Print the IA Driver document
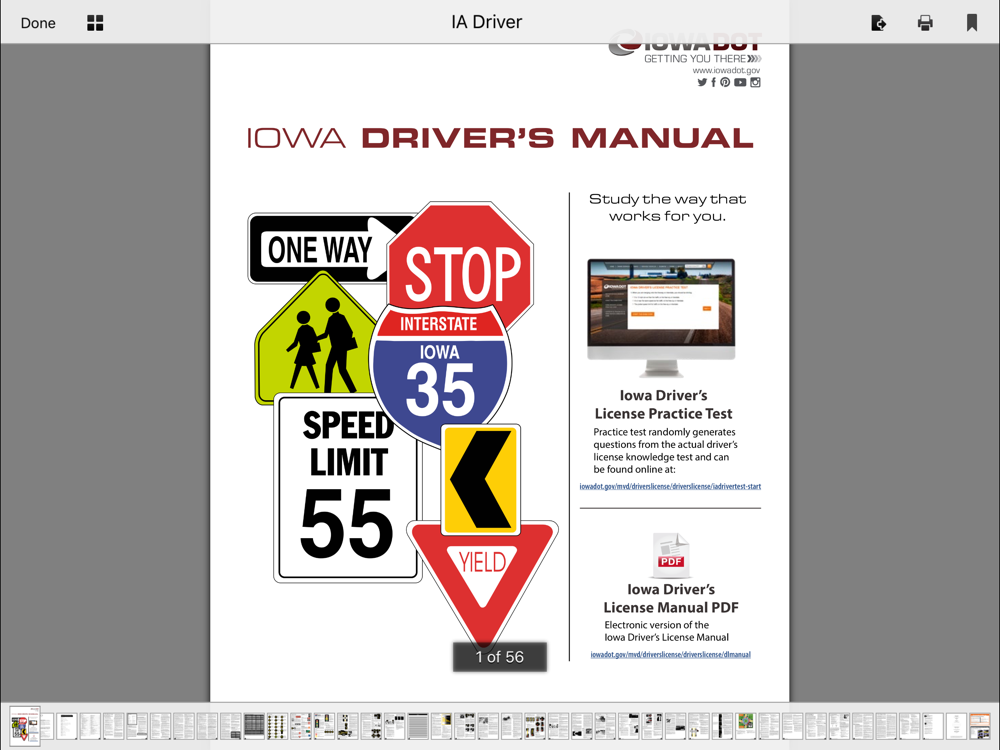1000x750 pixels. coord(925,23)
